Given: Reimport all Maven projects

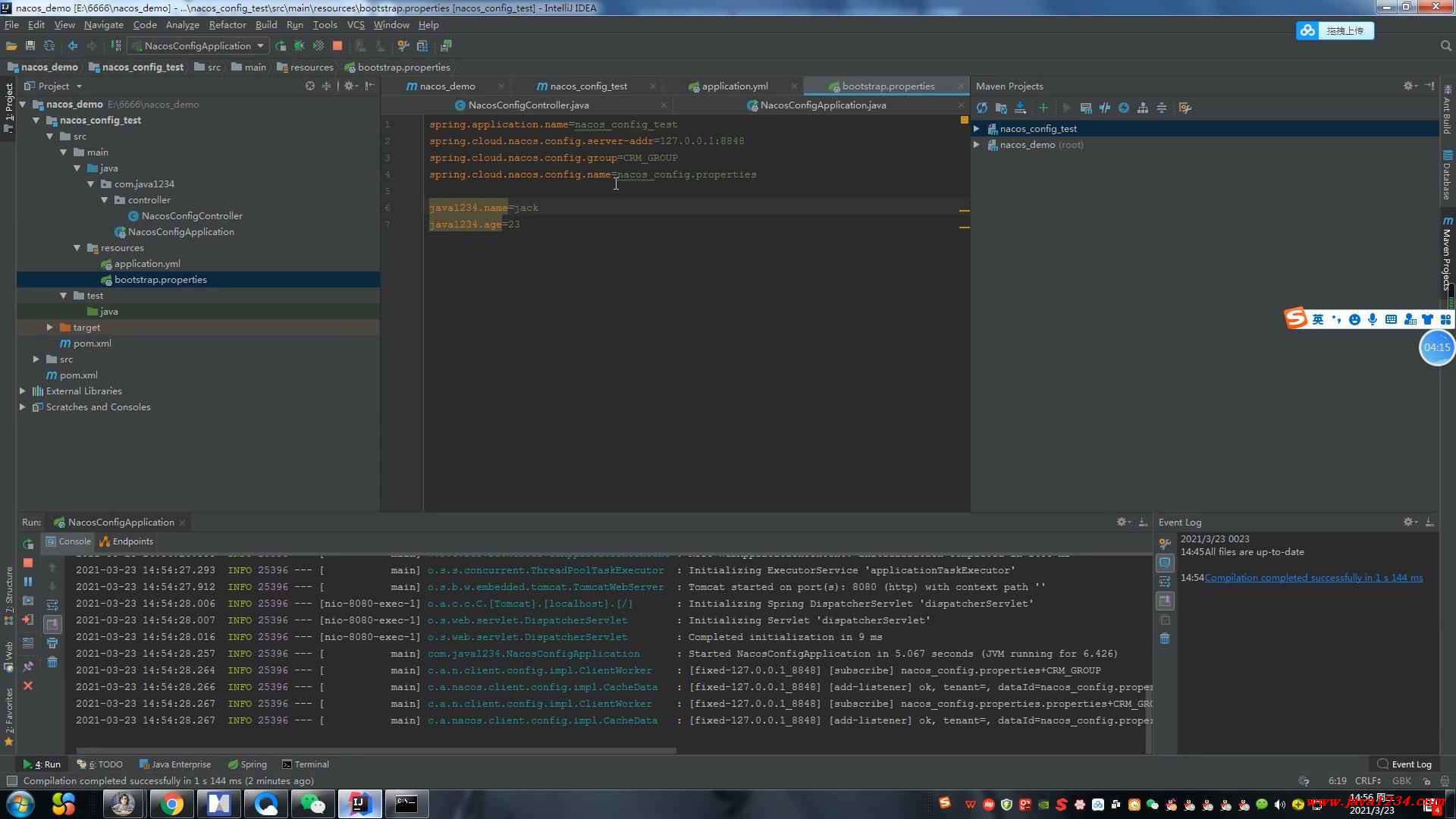Looking at the screenshot, I should click(982, 108).
